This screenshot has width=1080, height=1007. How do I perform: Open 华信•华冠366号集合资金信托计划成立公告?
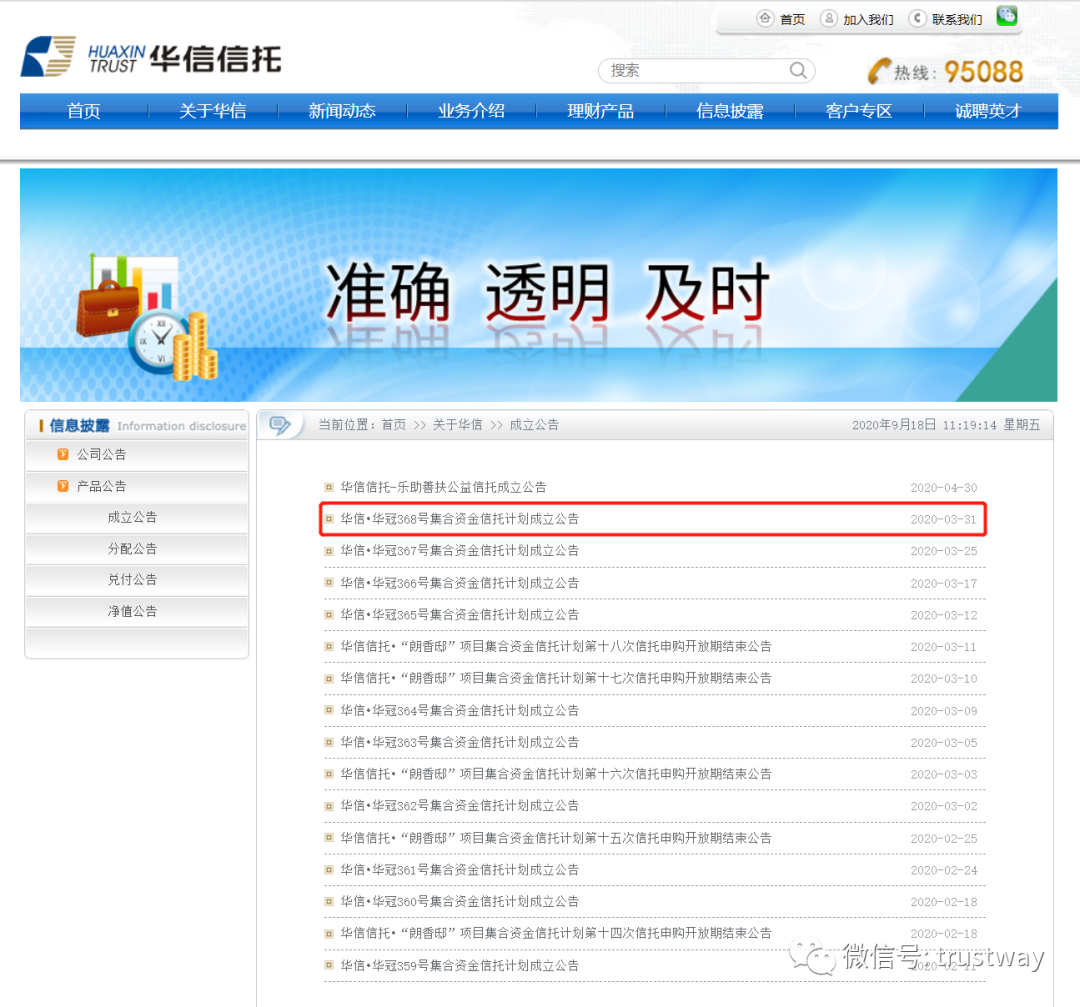(x=459, y=583)
